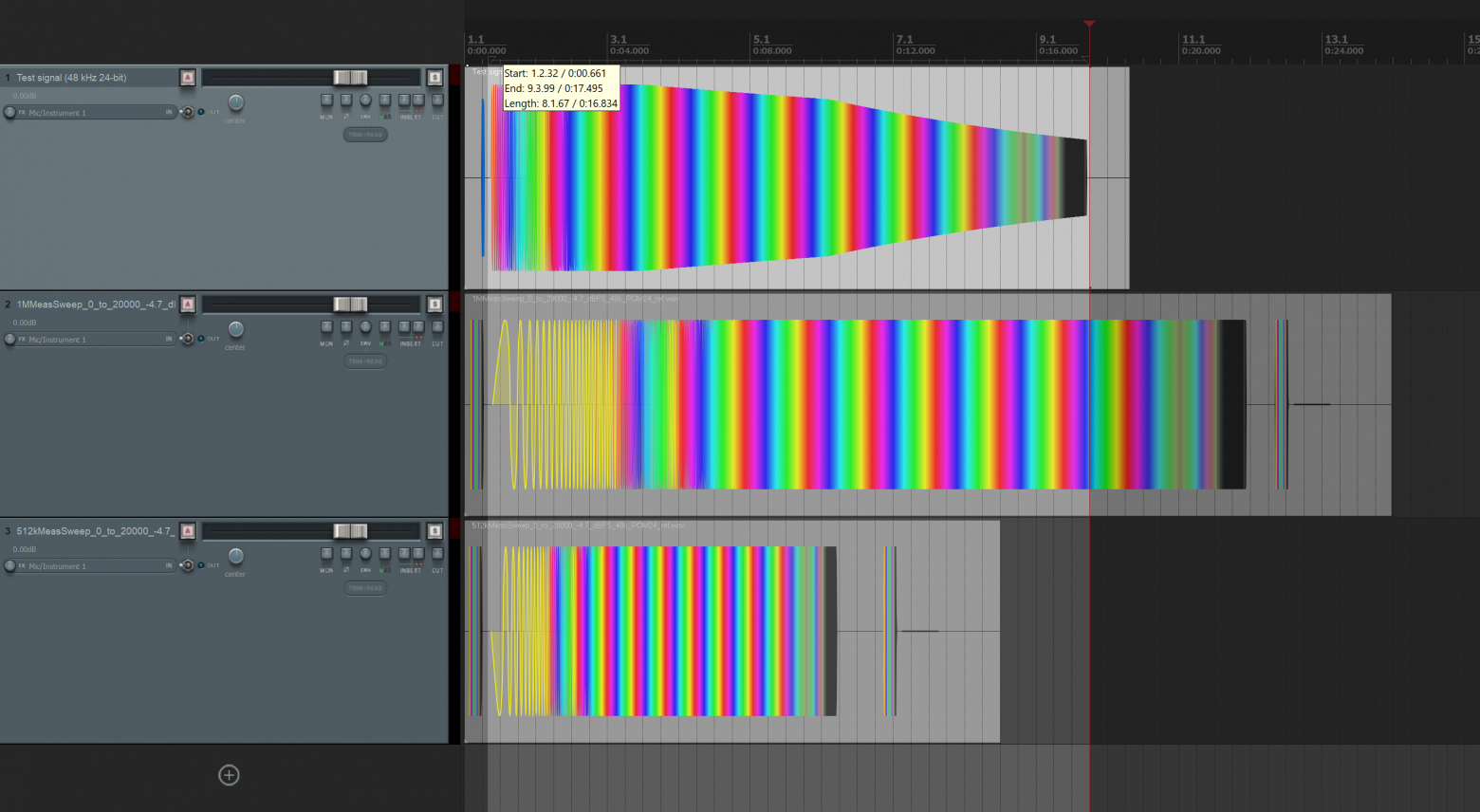
Task: Arm the 1MMeasSweep track for recording
Action: (188, 304)
